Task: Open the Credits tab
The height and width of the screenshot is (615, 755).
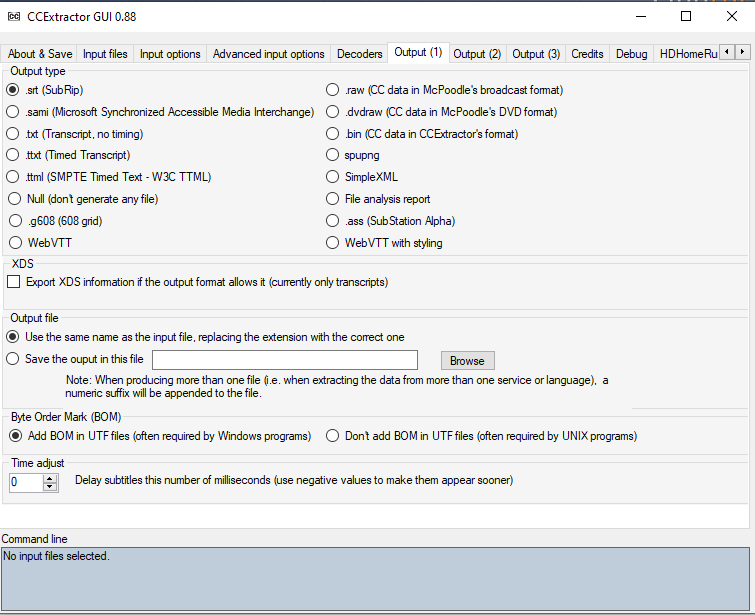Action: tap(587, 54)
